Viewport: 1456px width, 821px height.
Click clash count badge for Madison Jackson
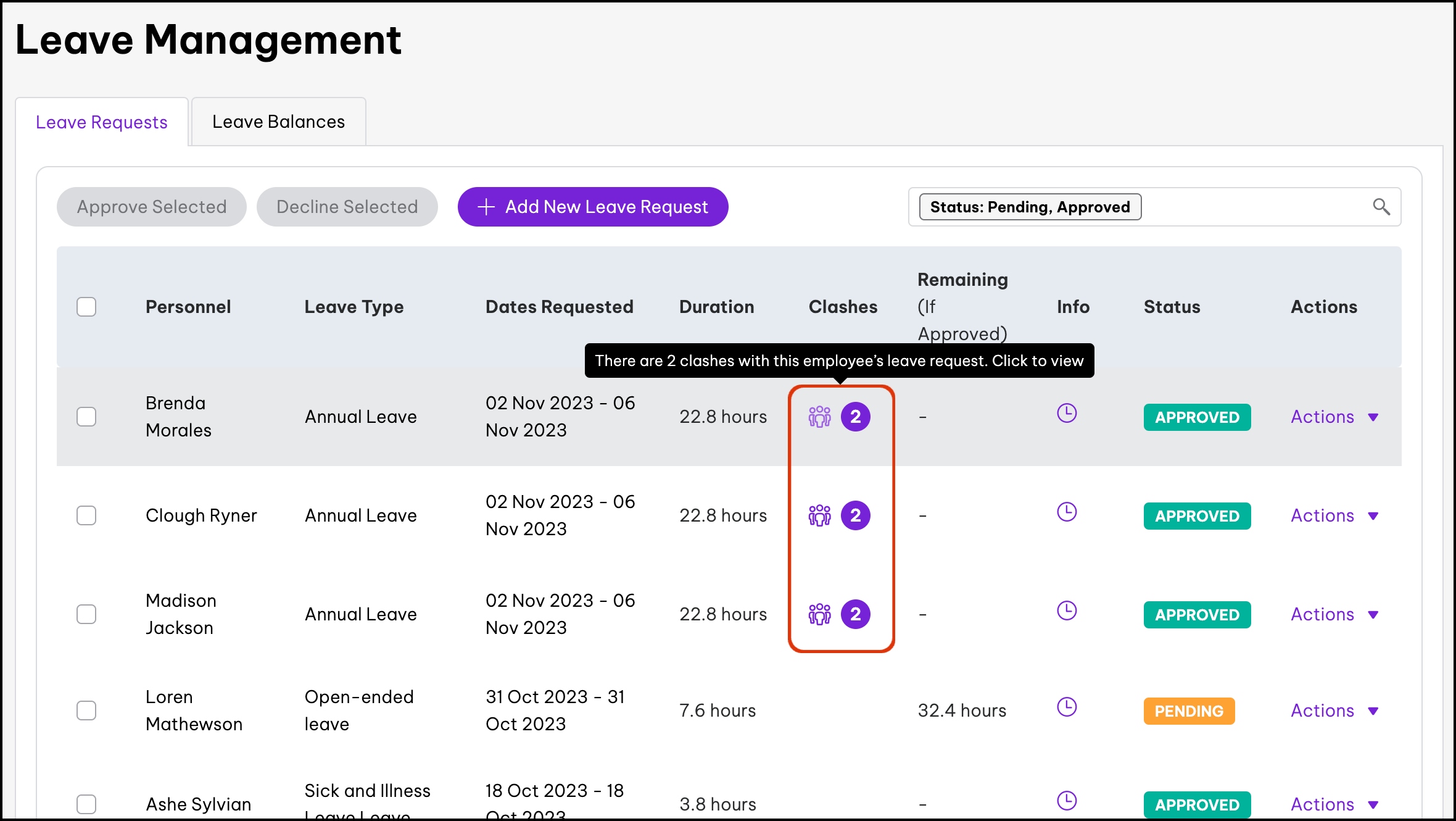click(x=855, y=614)
